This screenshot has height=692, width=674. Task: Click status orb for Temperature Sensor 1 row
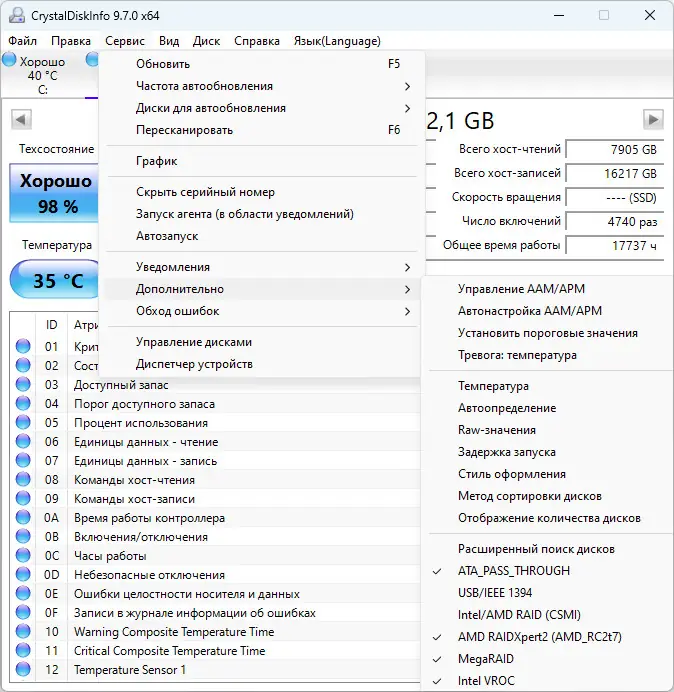tap(23, 669)
